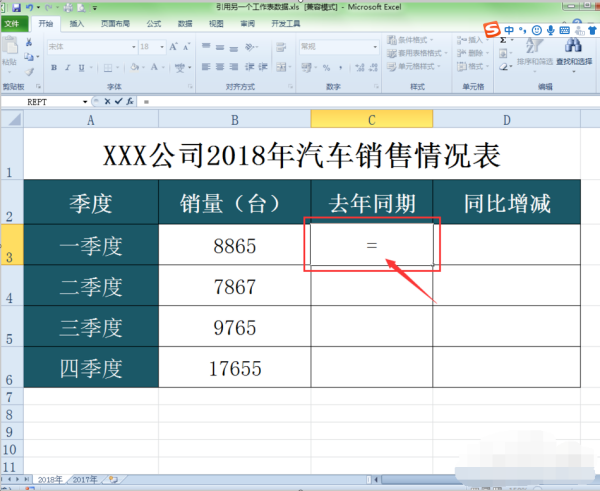Click the cell borders icon
Screen dimensions: 600x491
click(108, 68)
